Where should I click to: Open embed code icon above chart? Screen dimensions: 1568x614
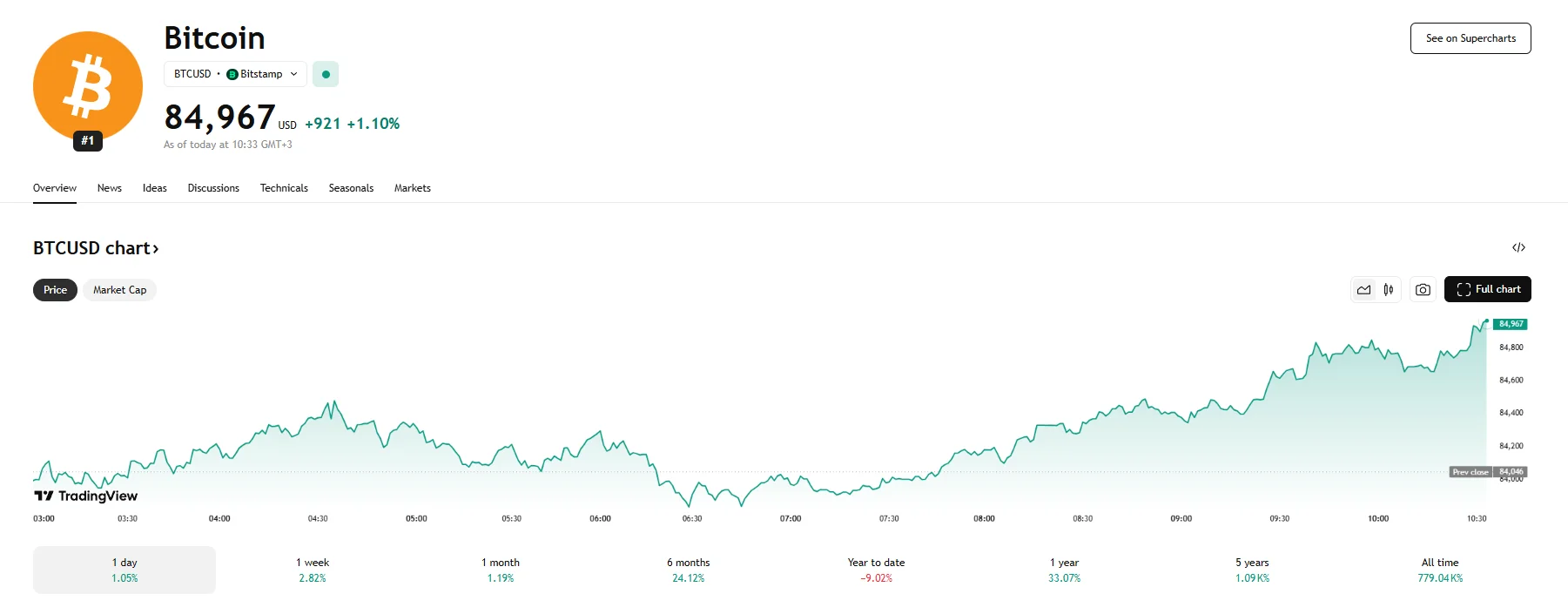[1518, 247]
